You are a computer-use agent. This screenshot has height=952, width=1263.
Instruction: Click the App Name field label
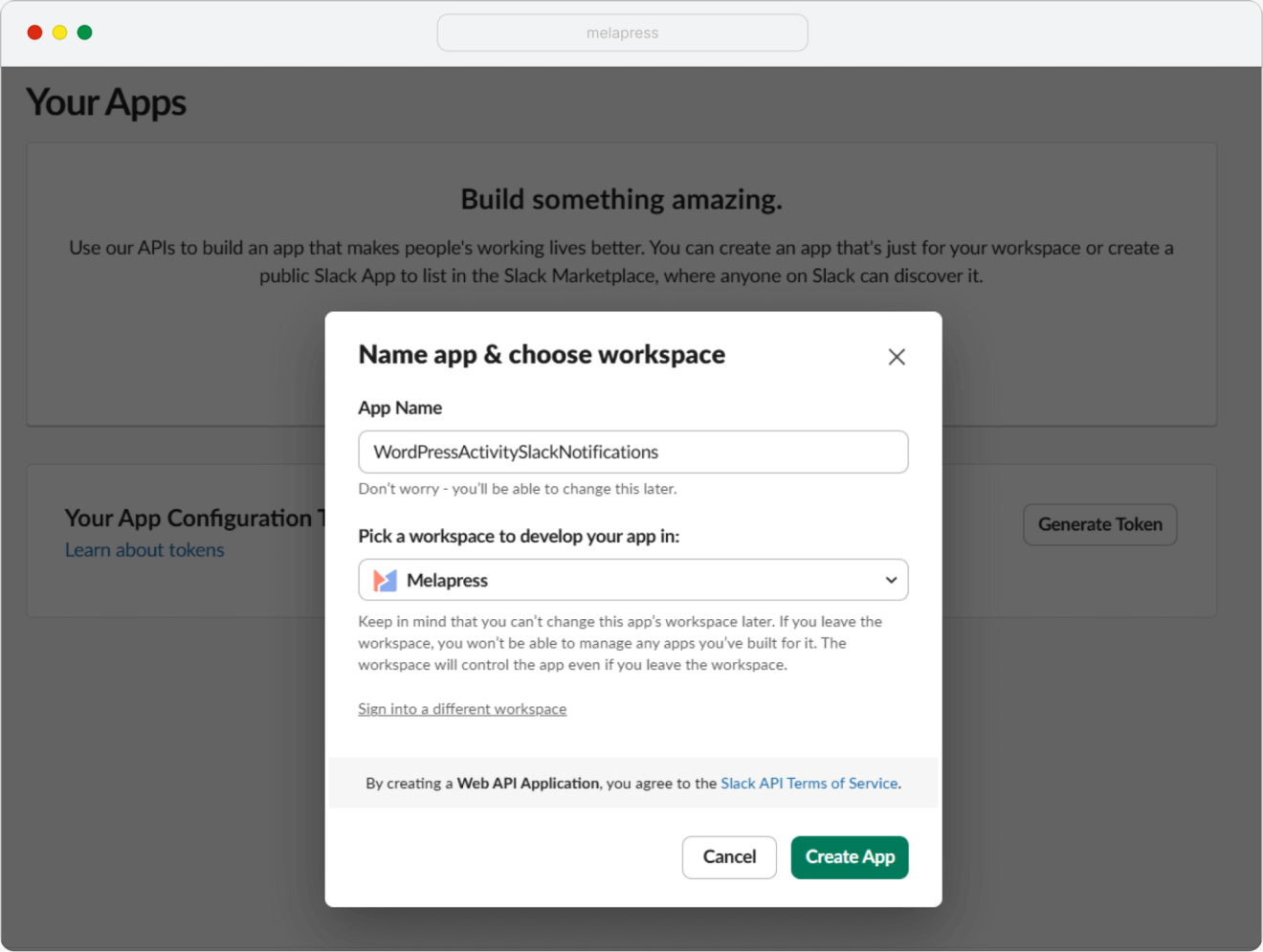pyautogui.click(x=400, y=408)
